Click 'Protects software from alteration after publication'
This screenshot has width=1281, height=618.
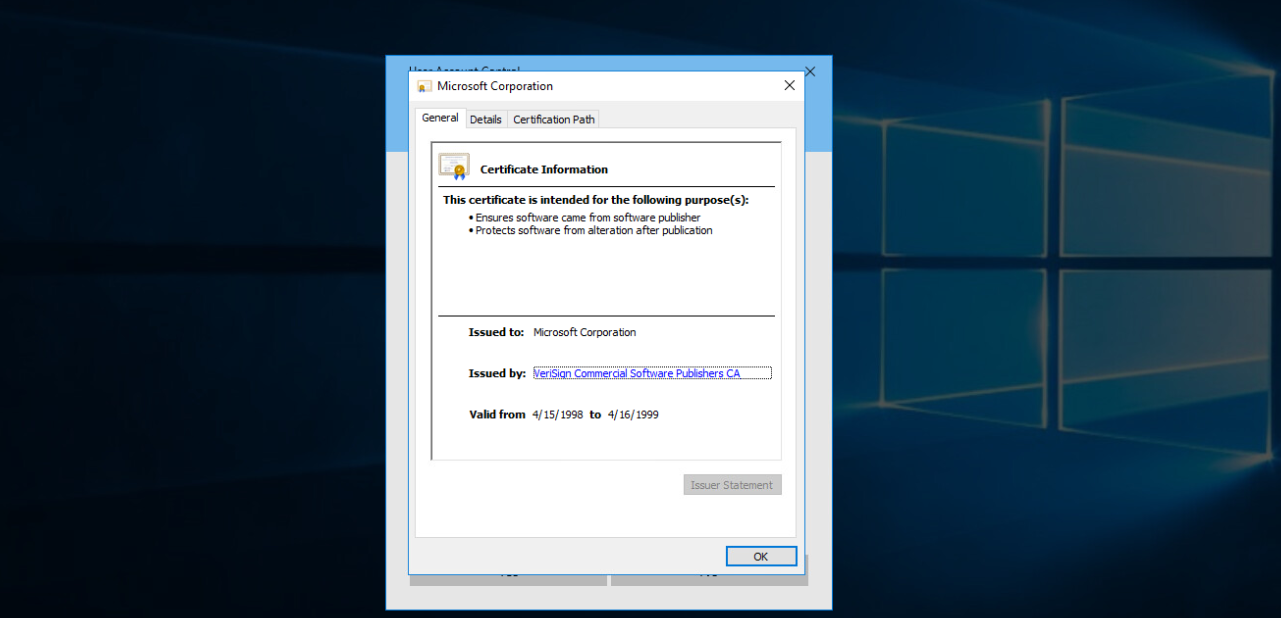pos(594,230)
